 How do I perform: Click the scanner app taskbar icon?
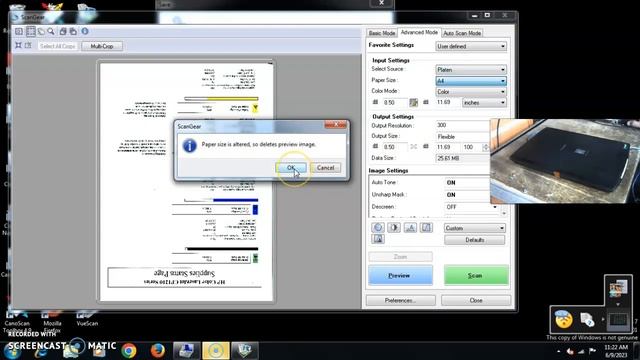pyautogui.click(x=187, y=351)
